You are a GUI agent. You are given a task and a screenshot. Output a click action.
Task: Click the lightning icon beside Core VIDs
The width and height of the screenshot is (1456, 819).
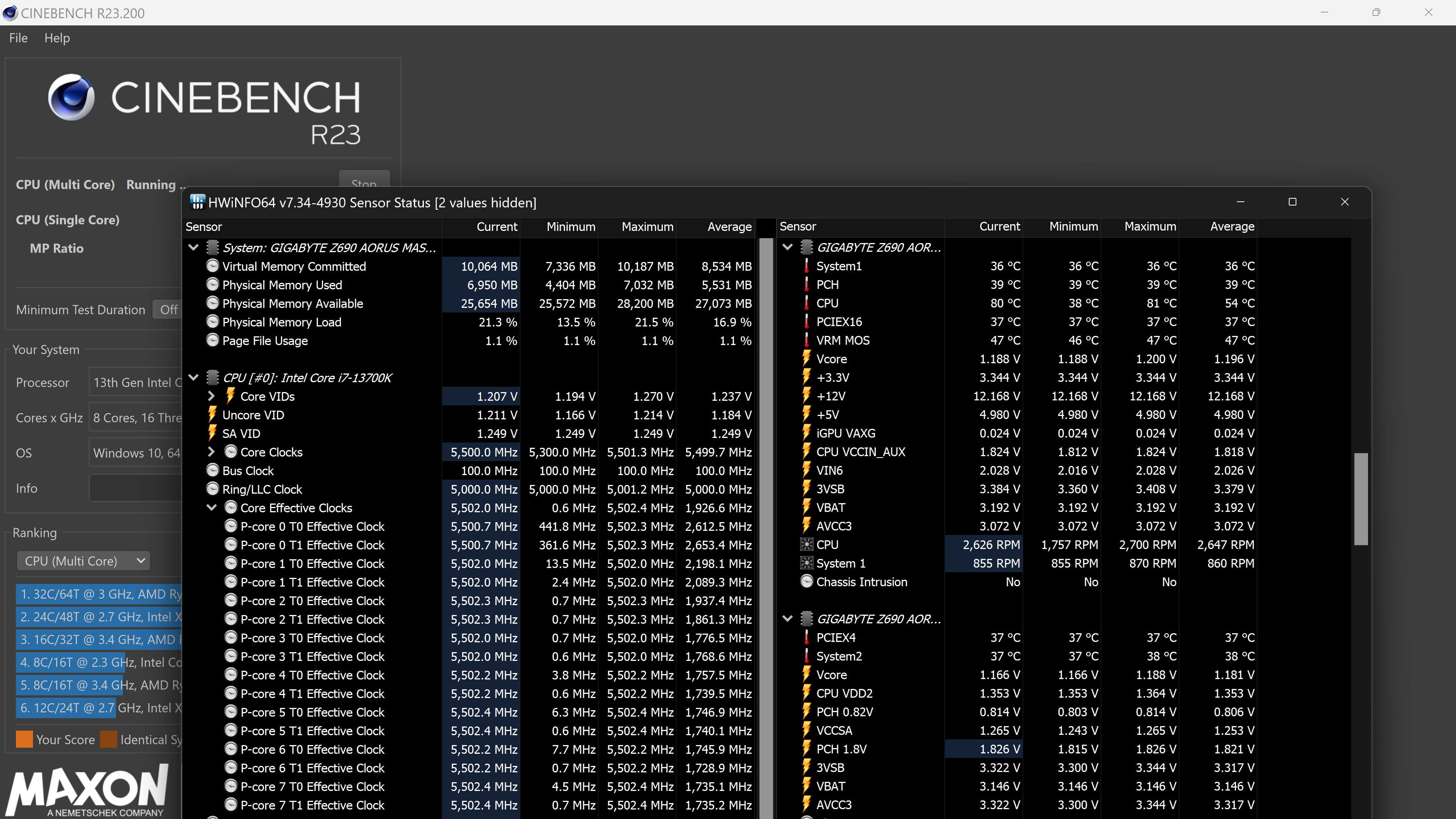231,395
